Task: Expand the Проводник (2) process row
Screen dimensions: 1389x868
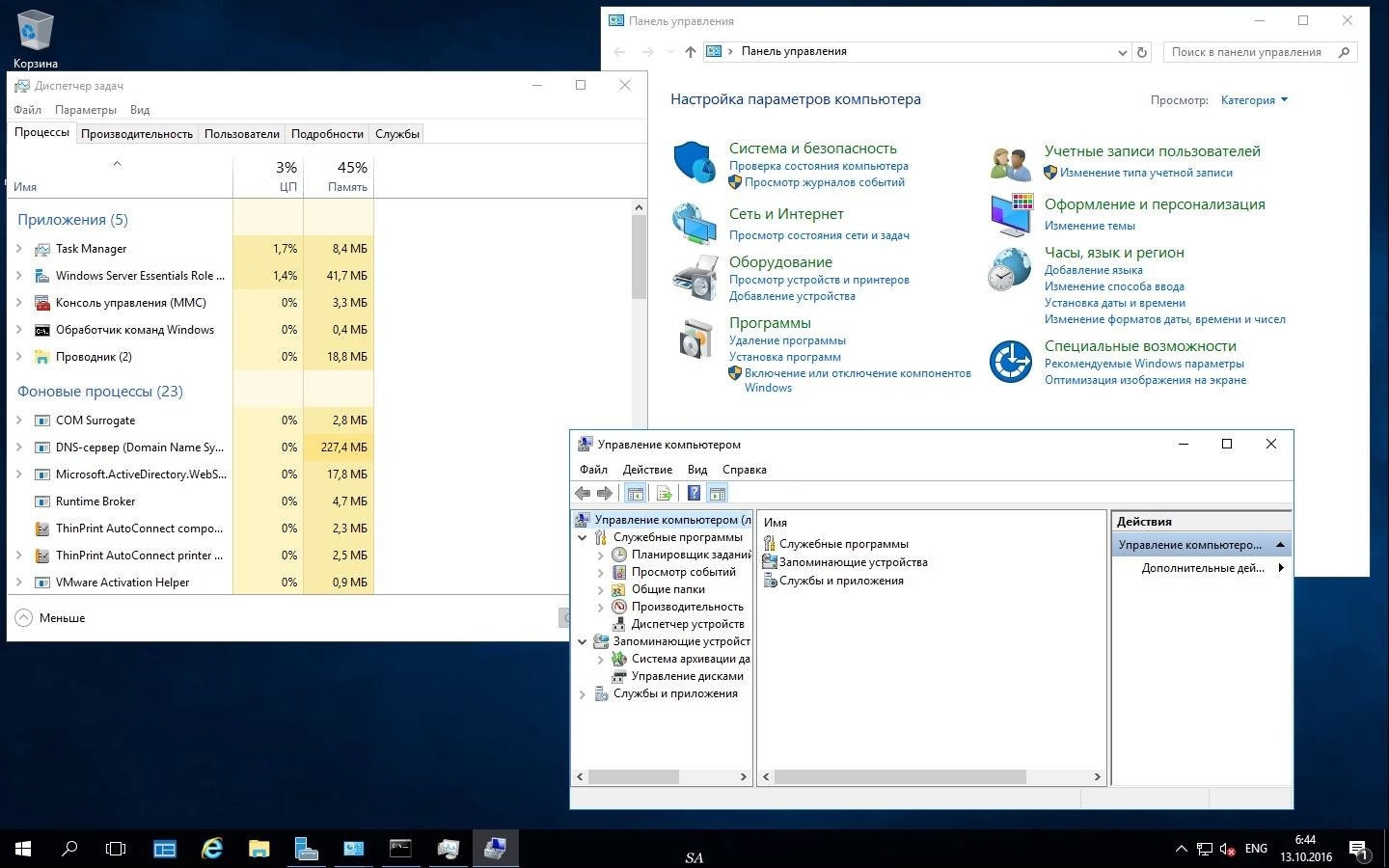Action: [x=18, y=357]
